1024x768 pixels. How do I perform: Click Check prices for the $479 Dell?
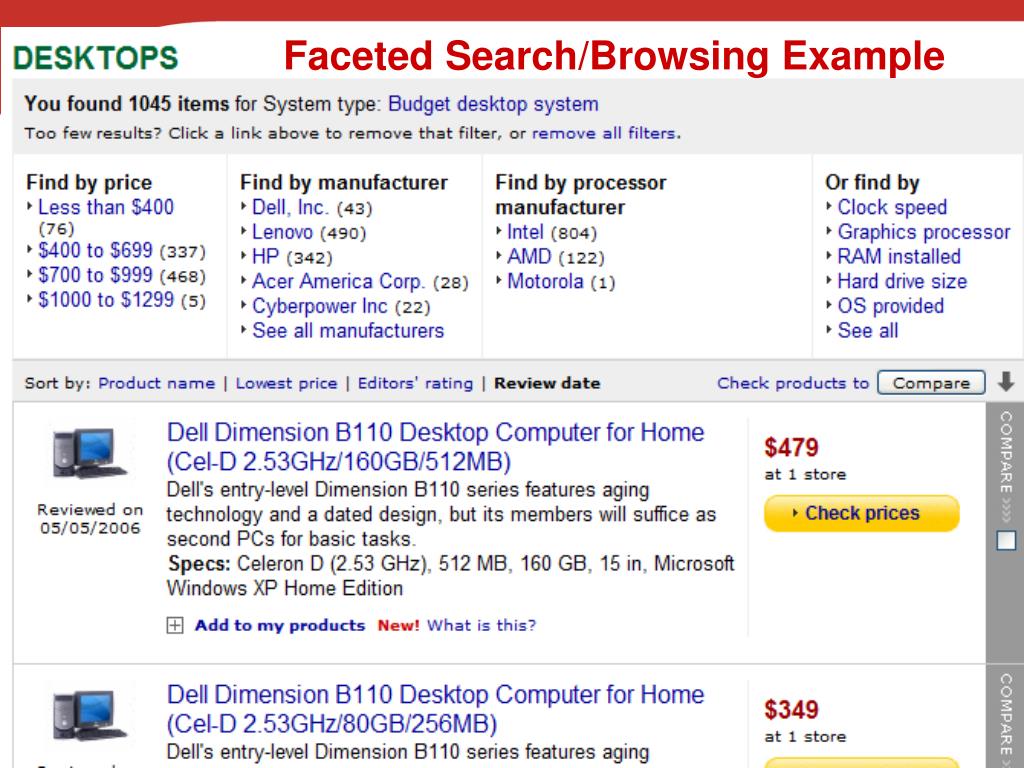861,513
